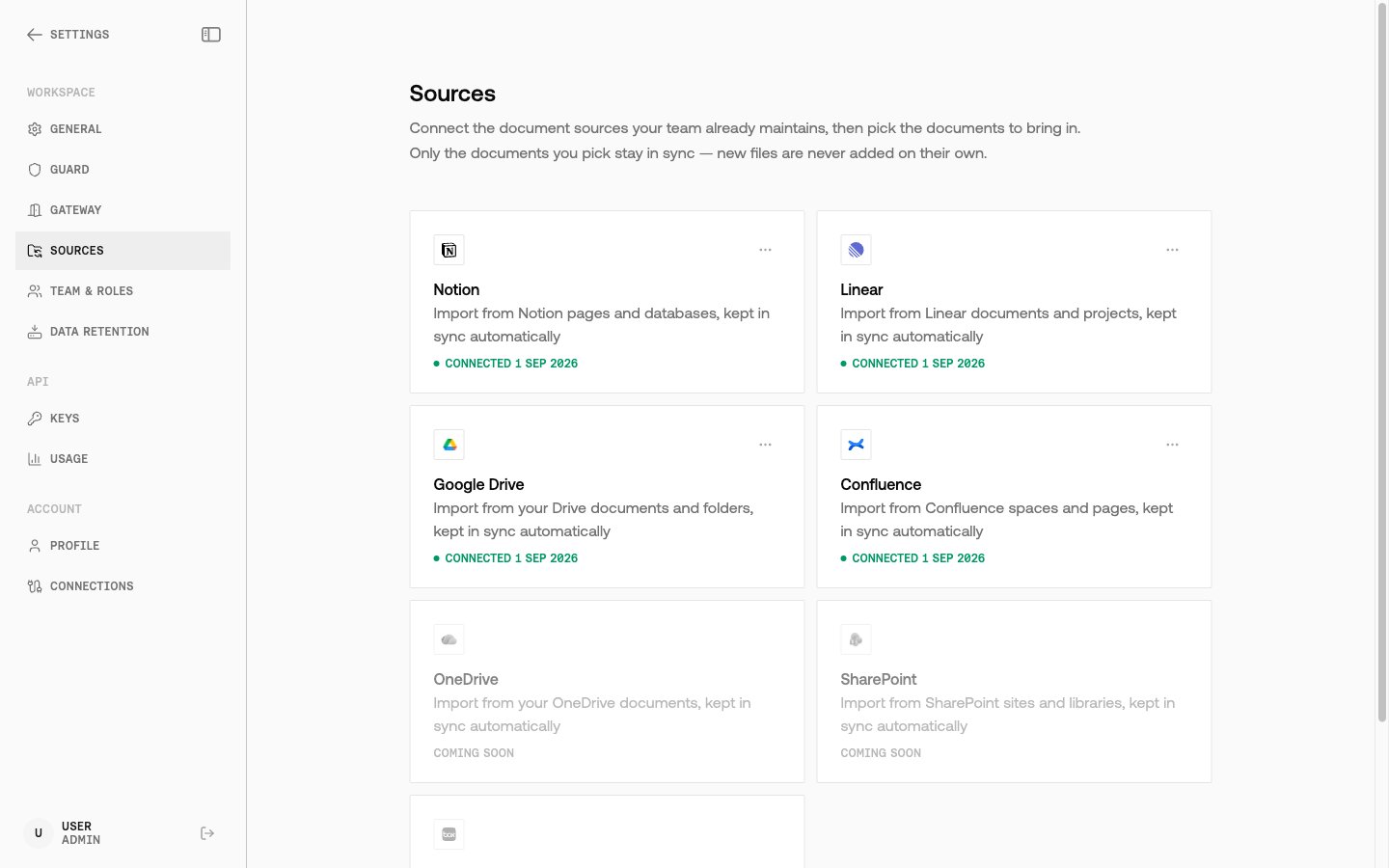Click Notion's Connected 1 Sep 2026 status
This screenshot has width=1389, height=868.
(505, 364)
